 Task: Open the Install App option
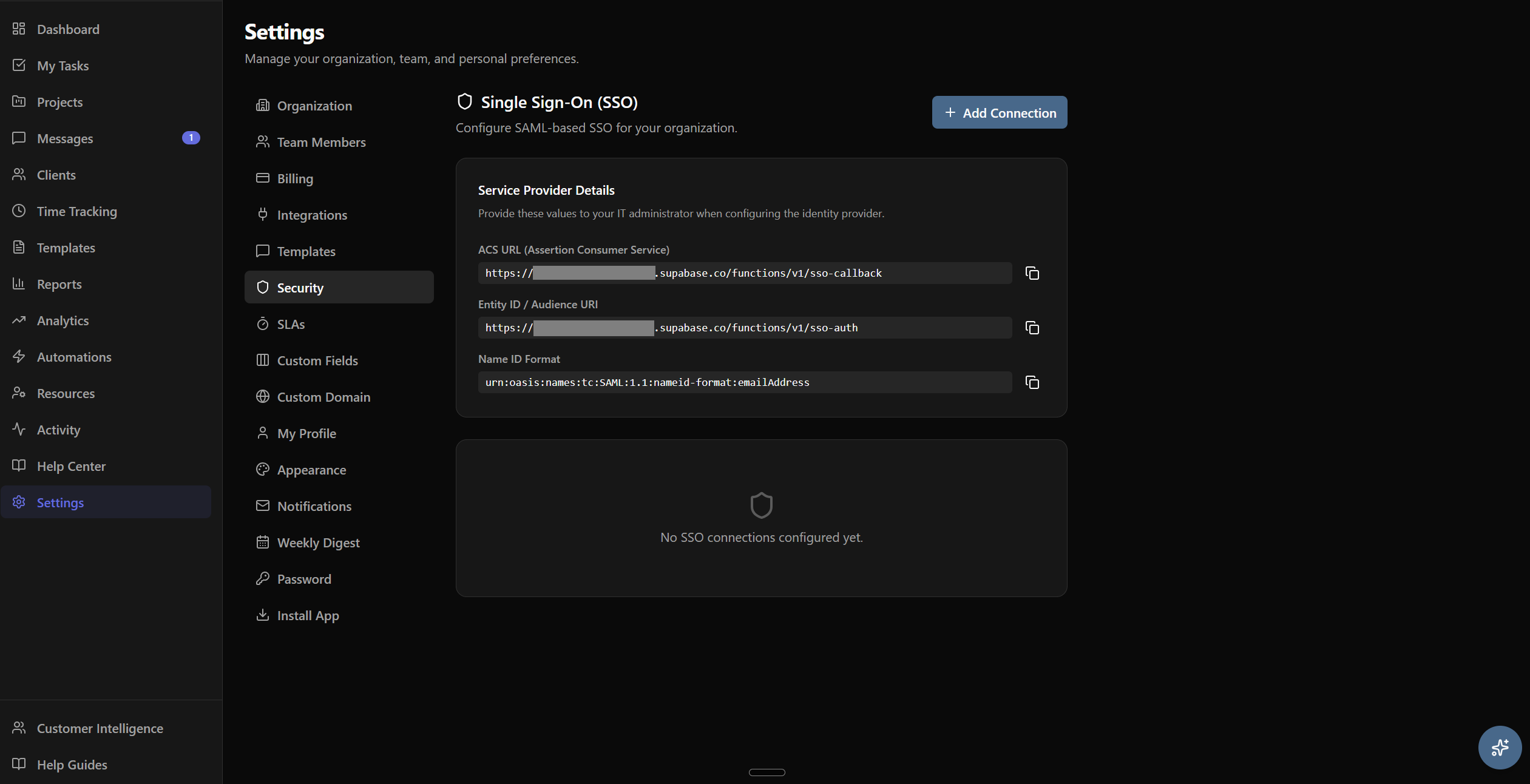point(308,615)
